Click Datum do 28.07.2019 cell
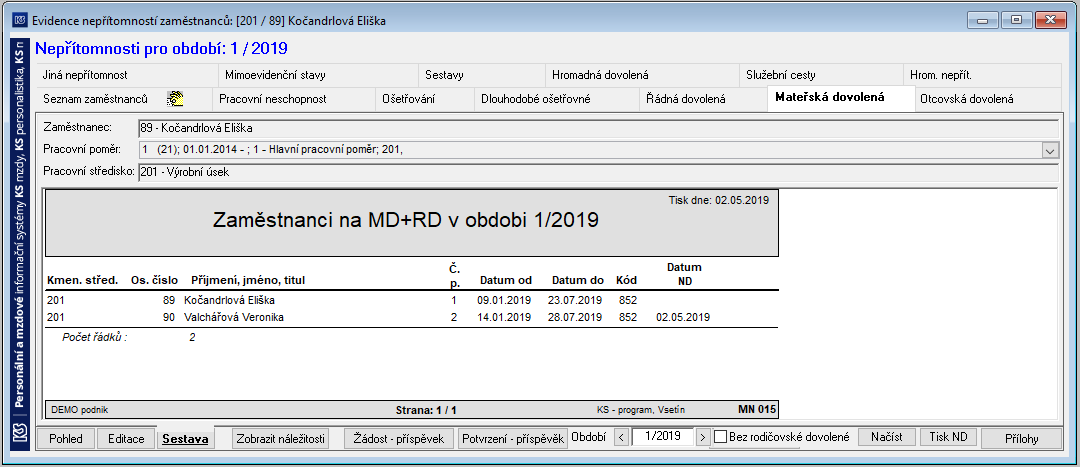The width and height of the screenshot is (1080, 467). [x=574, y=318]
